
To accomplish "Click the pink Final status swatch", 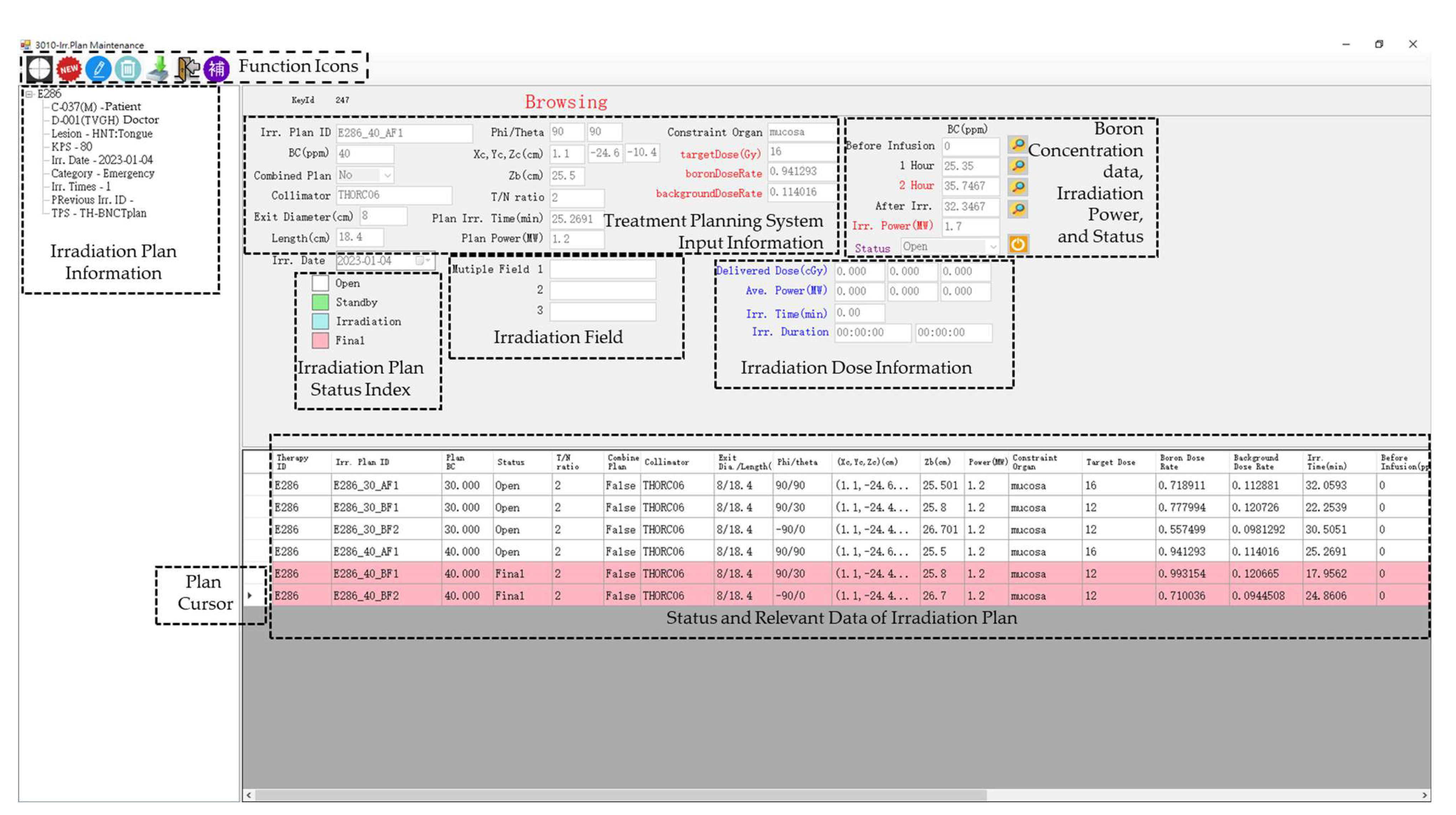I will (x=320, y=340).
